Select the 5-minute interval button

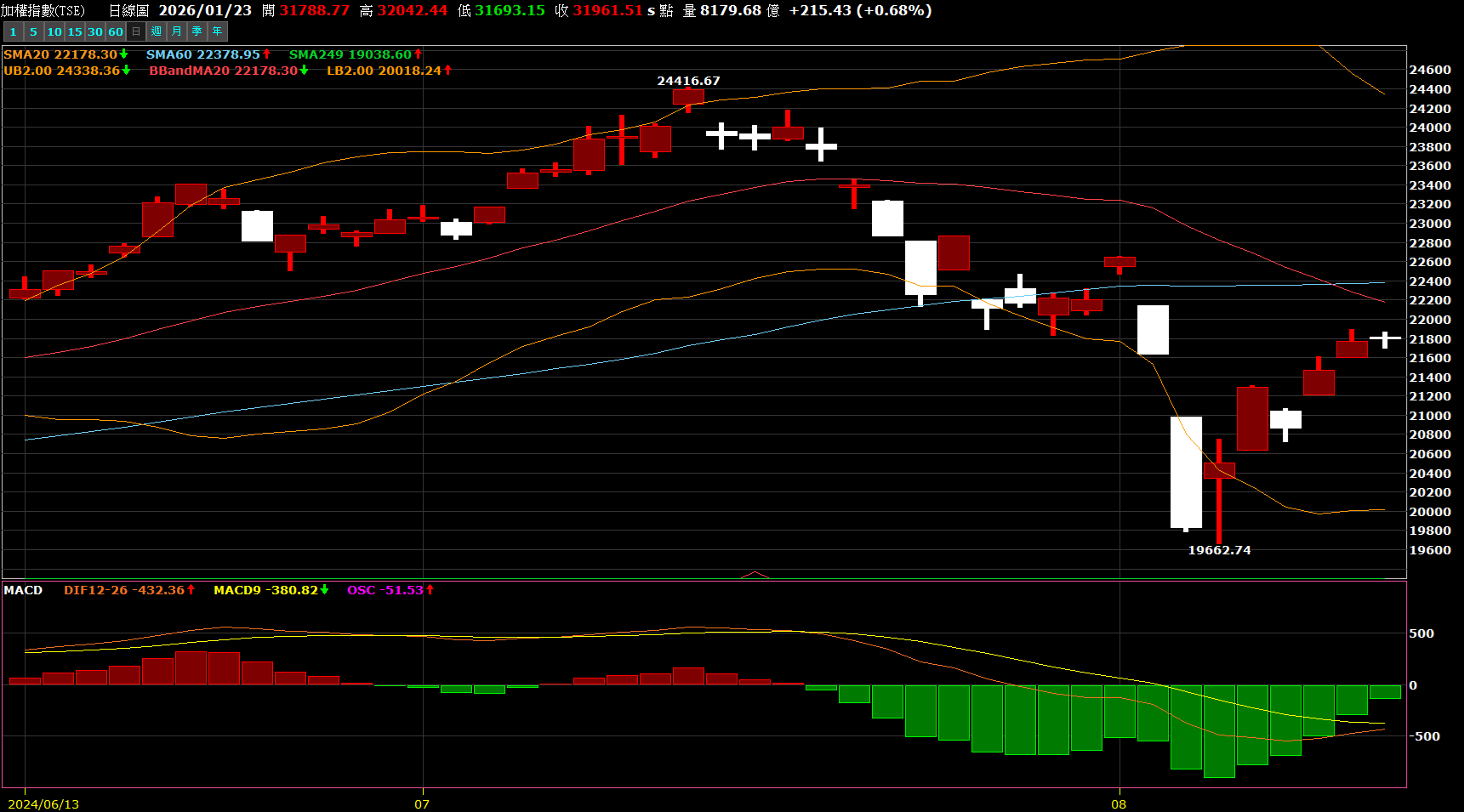pyautogui.click(x=33, y=31)
